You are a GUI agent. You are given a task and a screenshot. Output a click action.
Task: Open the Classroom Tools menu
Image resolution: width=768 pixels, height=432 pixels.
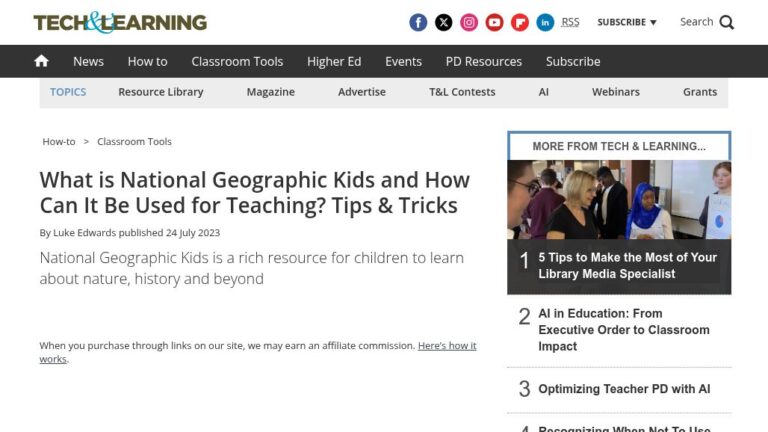[237, 61]
